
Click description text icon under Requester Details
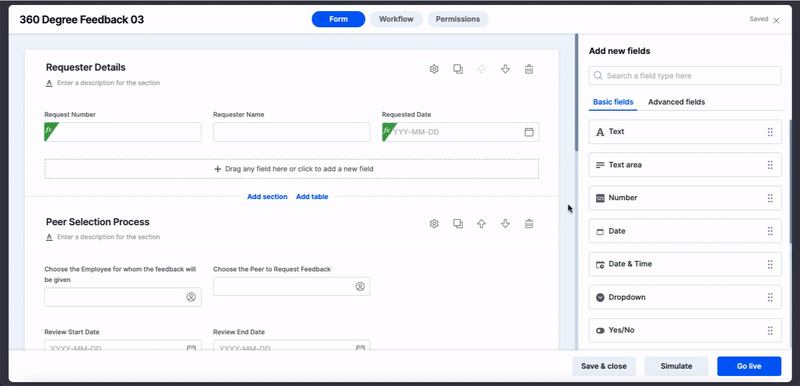point(49,83)
